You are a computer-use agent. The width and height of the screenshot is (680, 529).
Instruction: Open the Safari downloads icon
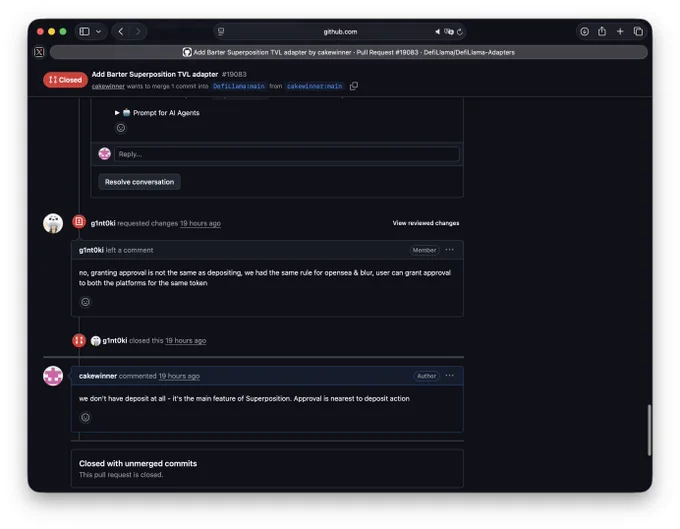coord(584,31)
